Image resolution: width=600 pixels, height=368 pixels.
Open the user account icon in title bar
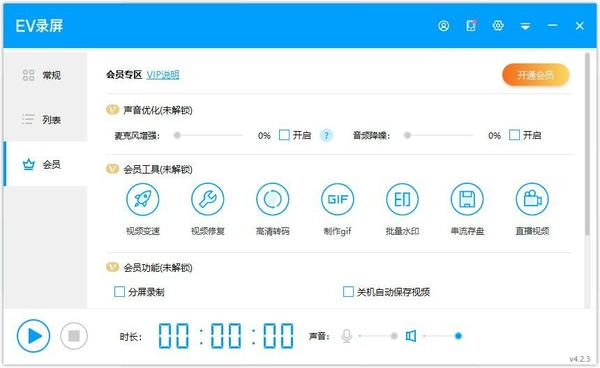pos(443,26)
